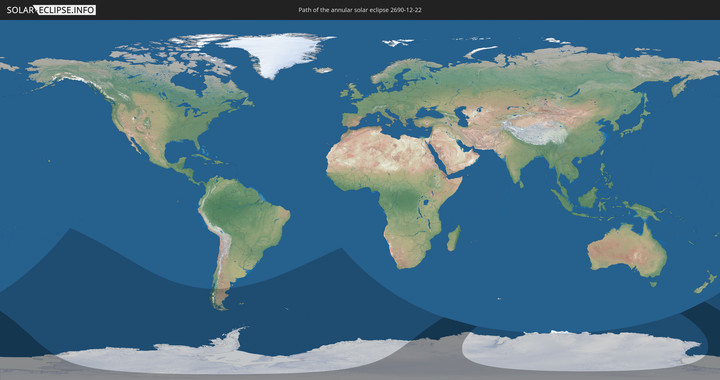Click on Madagascar island
Screen dimensions: 720x380
pyautogui.click(x=454, y=238)
